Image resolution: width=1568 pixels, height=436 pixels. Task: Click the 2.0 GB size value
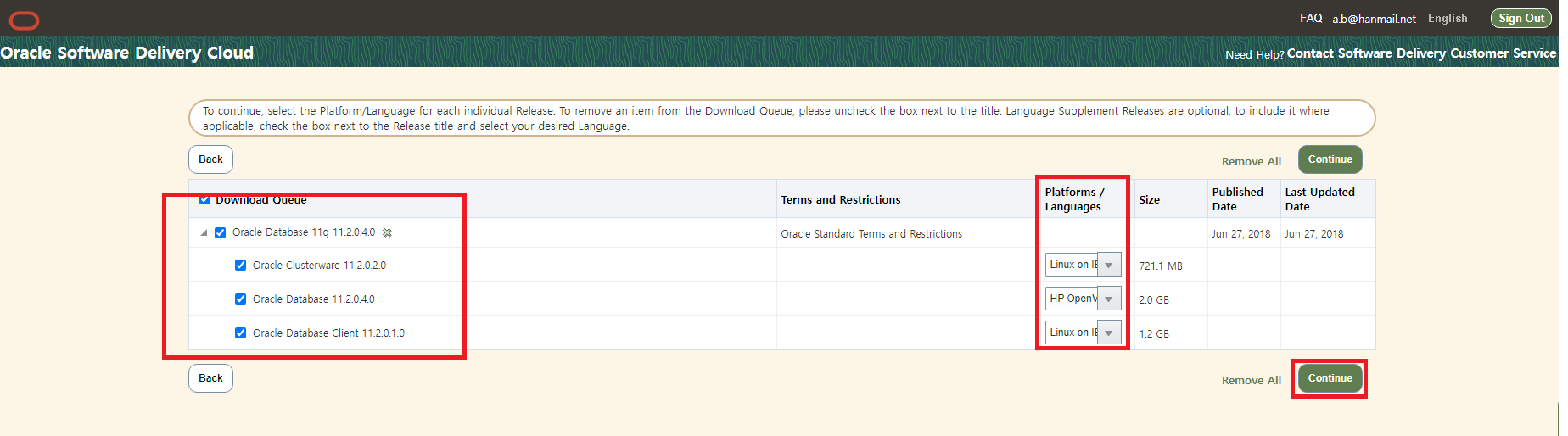[x=1154, y=300]
